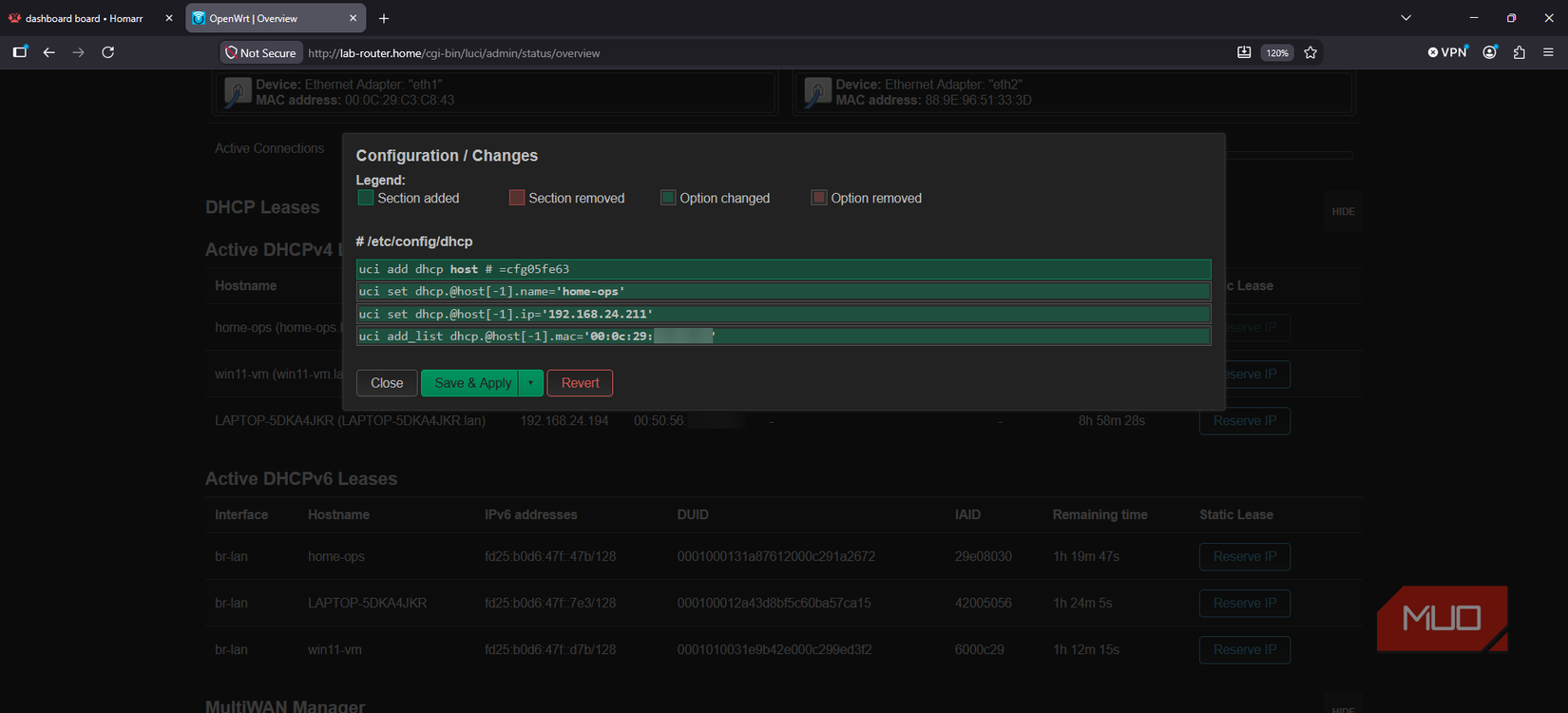This screenshot has height=713, width=1568.
Task: Open the VPN panel
Action: tap(1447, 52)
